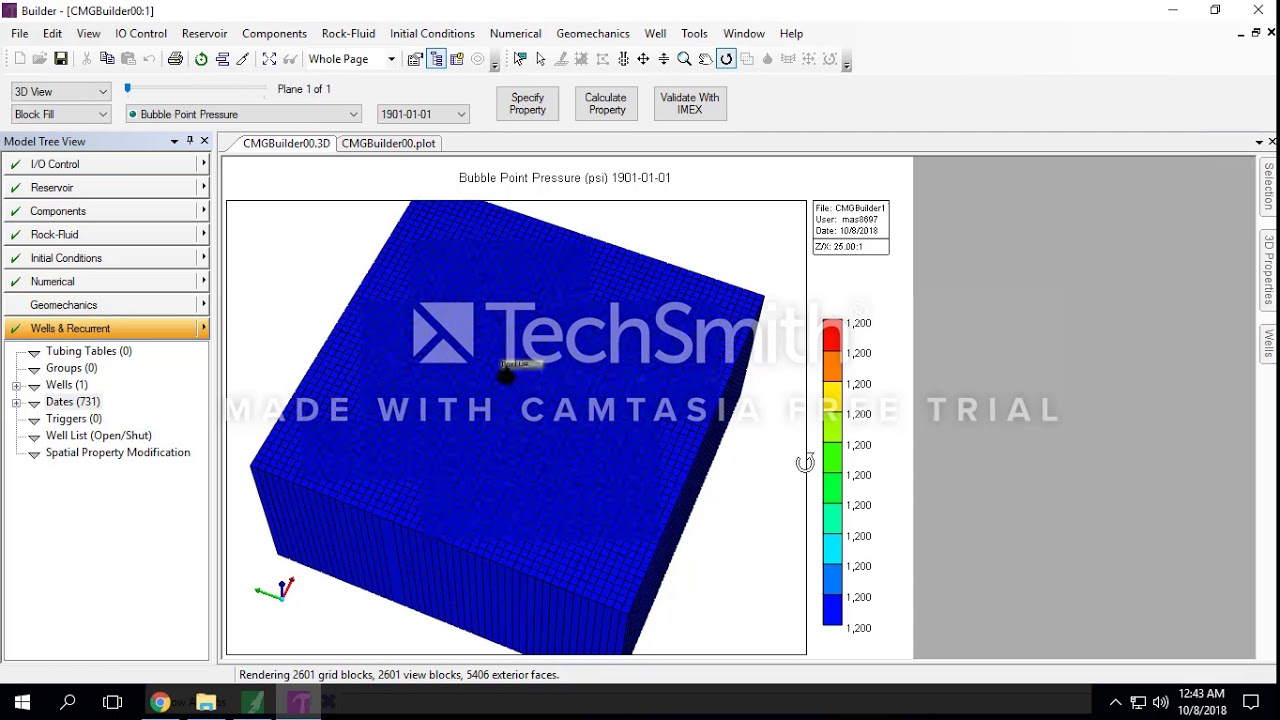Open the Rock-Fluid menu
The width and height of the screenshot is (1280, 720).
[x=348, y=33]
